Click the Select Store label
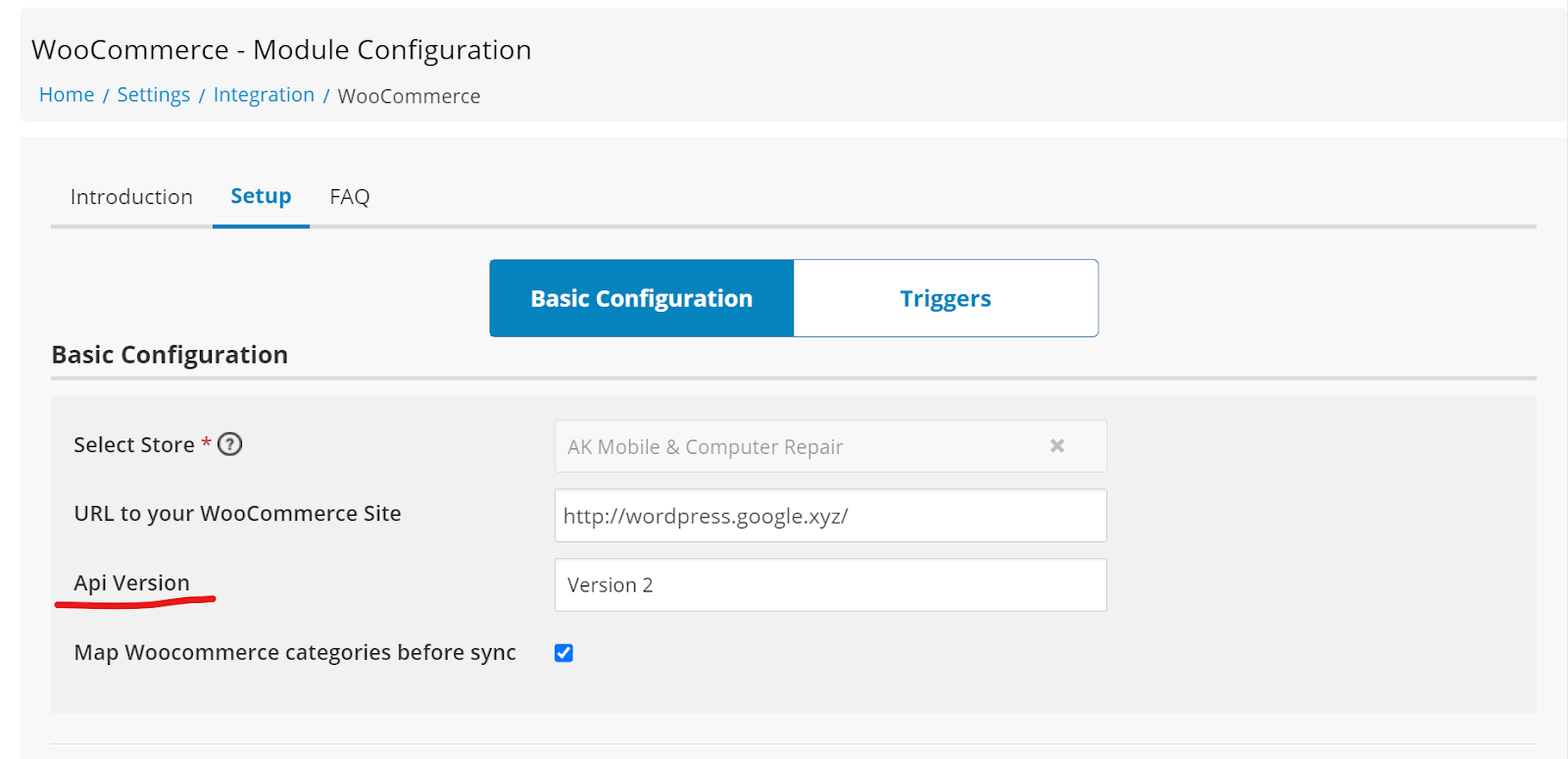The width and height of the screenshot is (1568, 759). [134, 445]
